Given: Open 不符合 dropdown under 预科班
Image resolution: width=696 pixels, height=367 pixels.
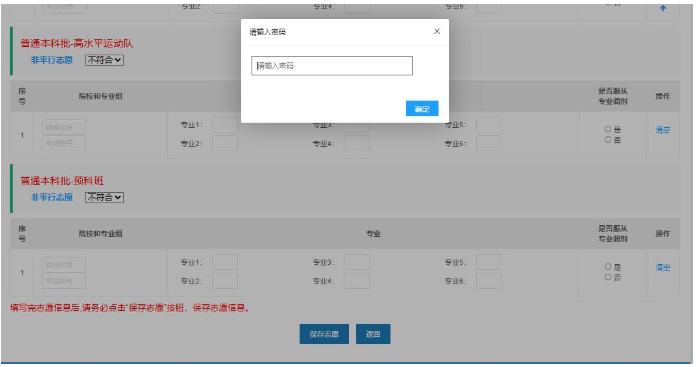Looking at the screenshot, I should (x=104, y=197).
